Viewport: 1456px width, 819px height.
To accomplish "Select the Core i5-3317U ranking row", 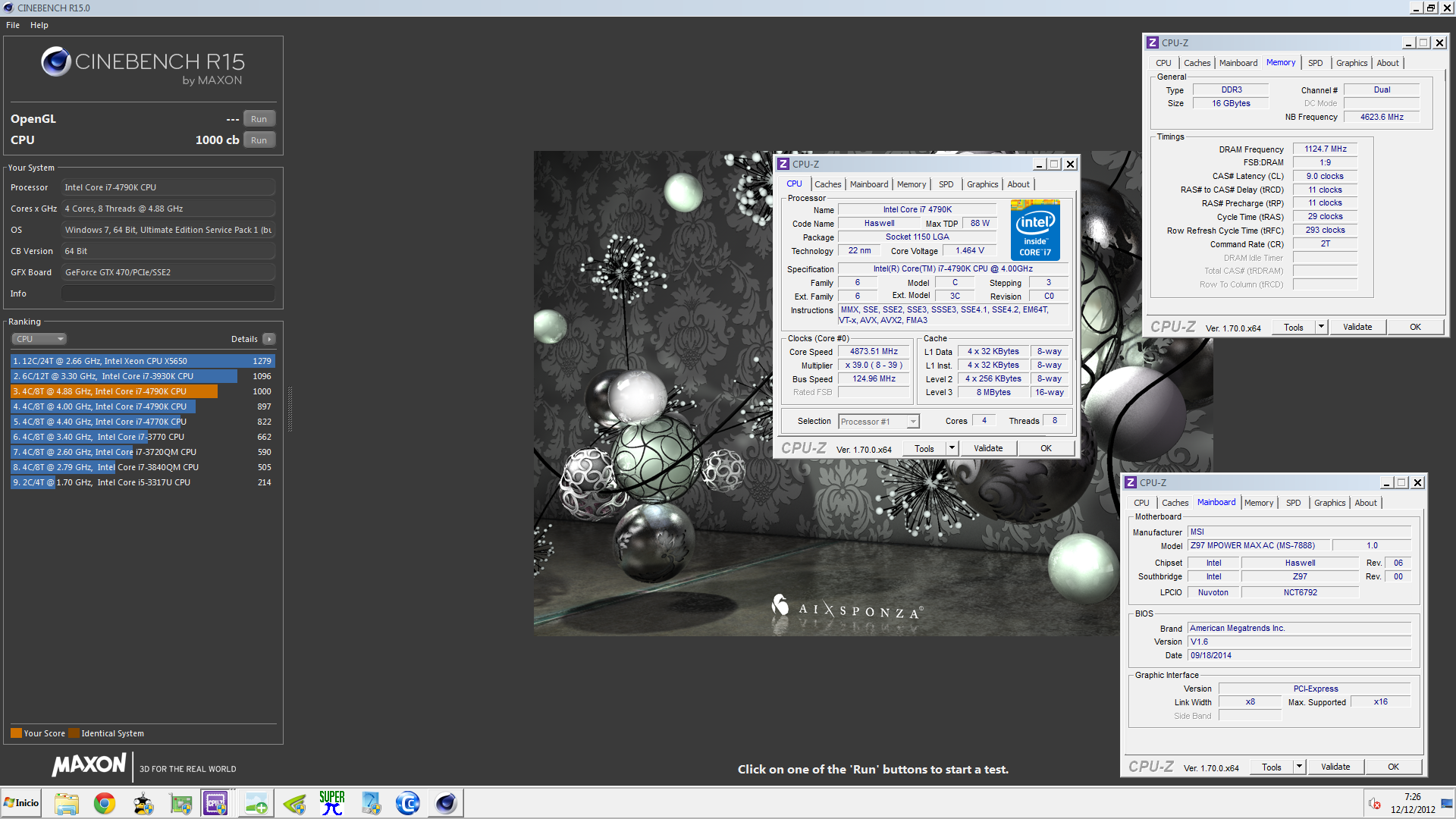I will point(143,482).
